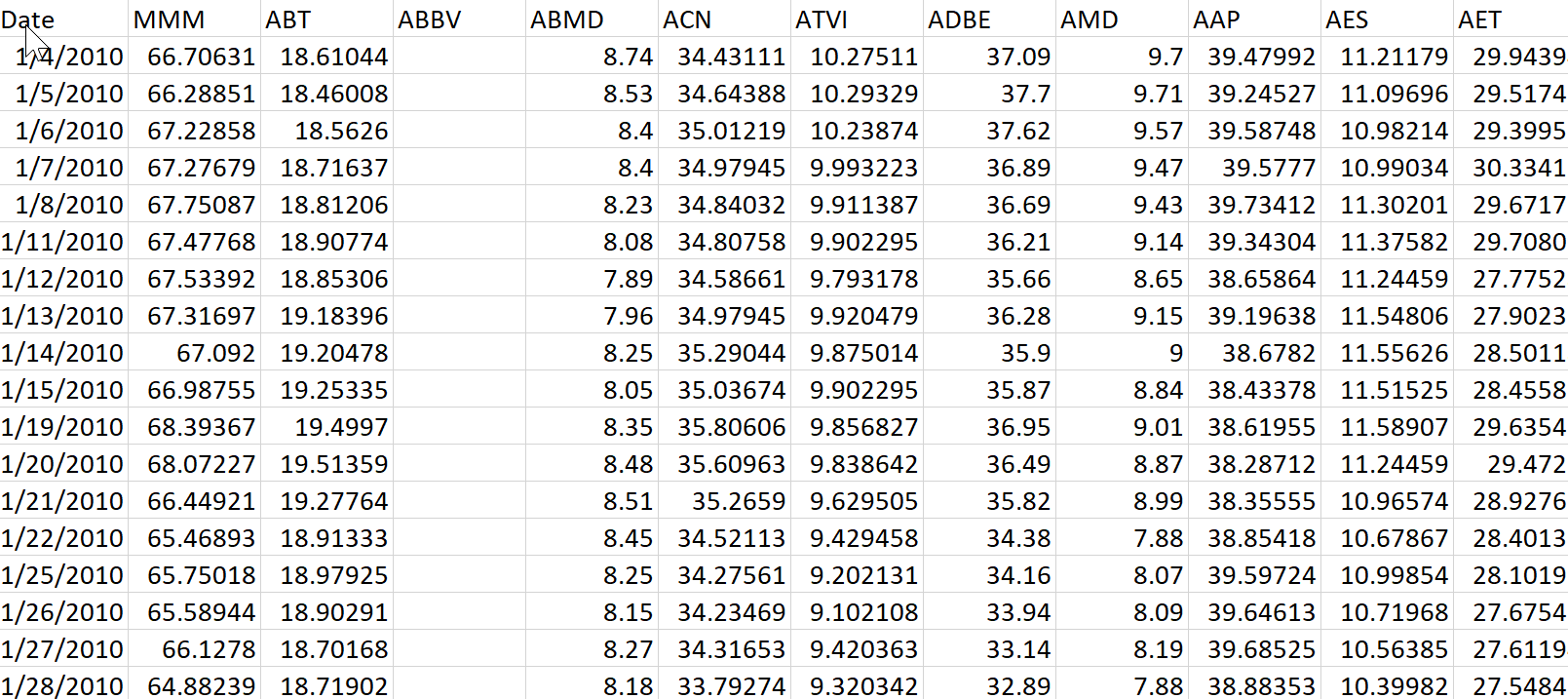Click the date cell 1/12/2010
Image resolution: width=1568 pixels, height=699 pixels.
coord(64,279)
